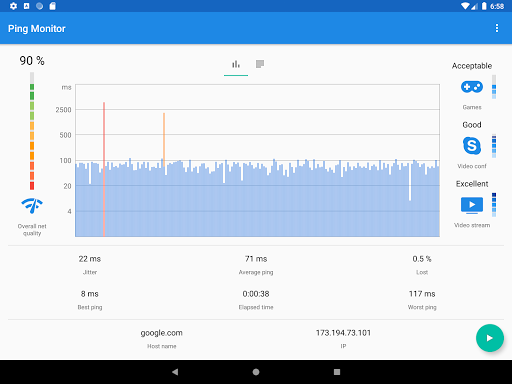
Task: Start pinging with the green play button
Action: [x=490, y=338]
